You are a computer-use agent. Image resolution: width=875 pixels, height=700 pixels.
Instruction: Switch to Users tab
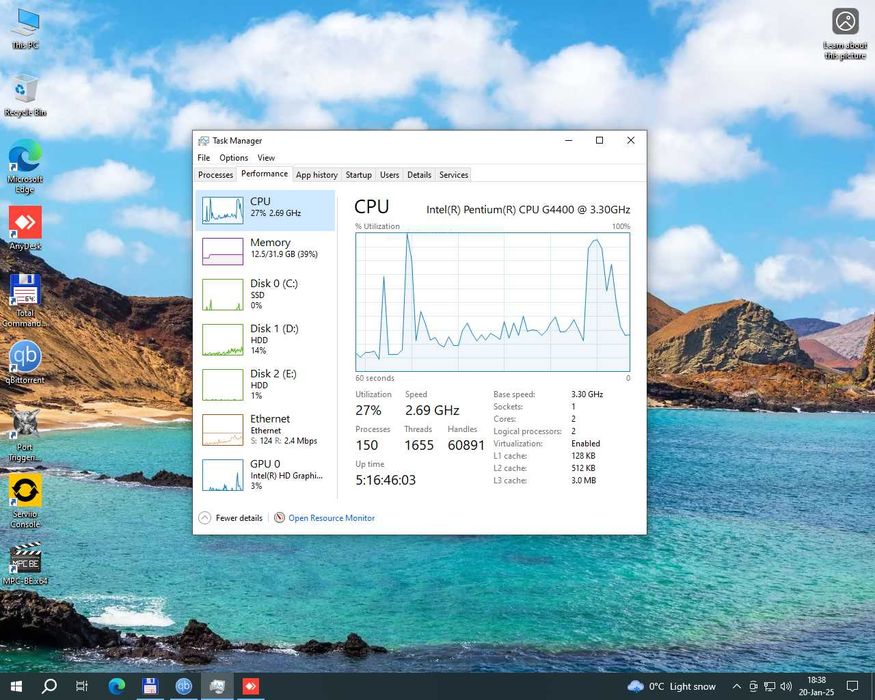(x=390, y=175)
